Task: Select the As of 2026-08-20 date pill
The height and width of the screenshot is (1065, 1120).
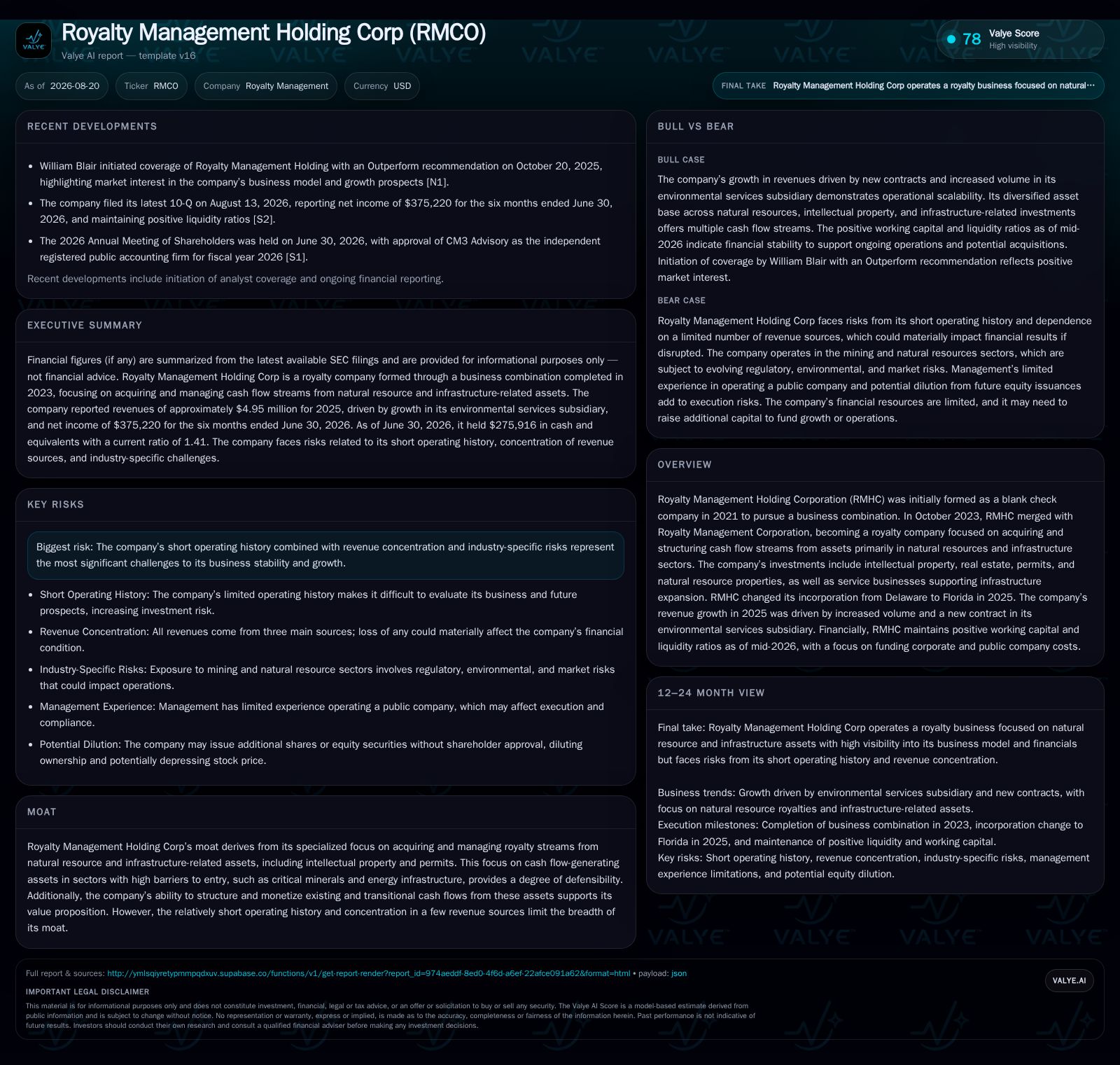Action: pyautogui.click(x=62, y=86)
